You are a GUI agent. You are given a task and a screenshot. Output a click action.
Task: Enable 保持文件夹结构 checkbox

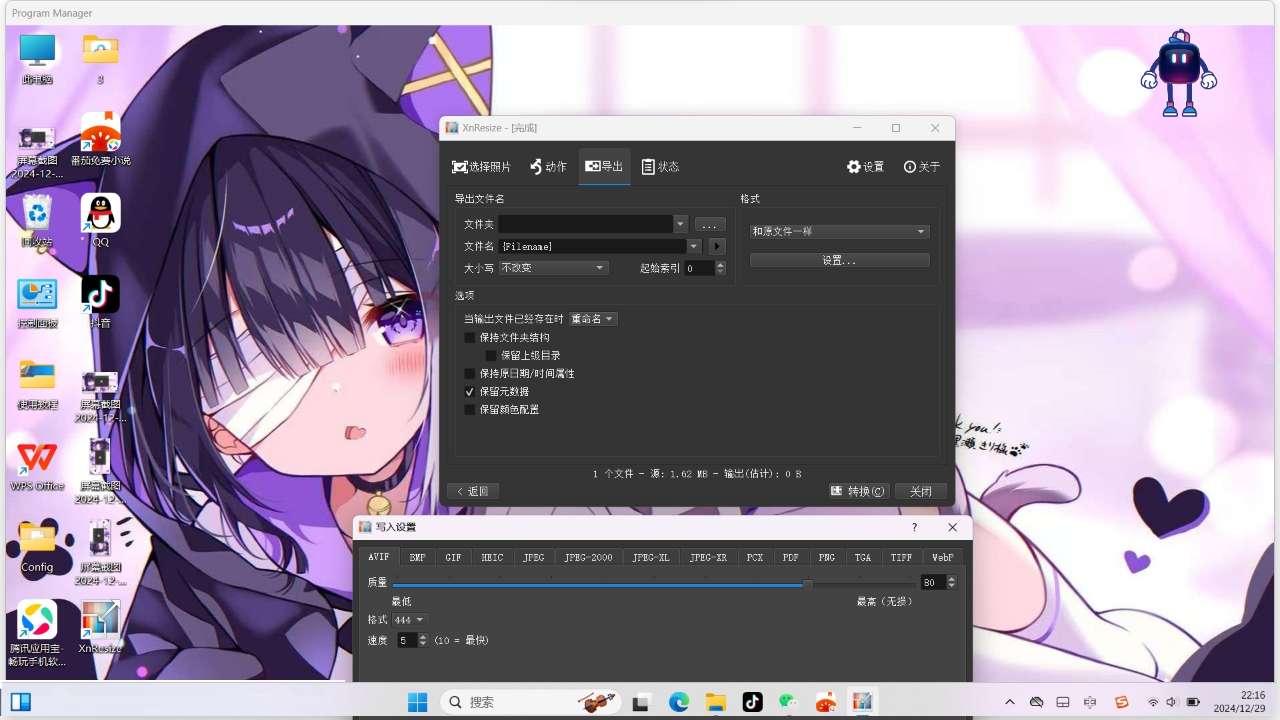pos(470,338)
